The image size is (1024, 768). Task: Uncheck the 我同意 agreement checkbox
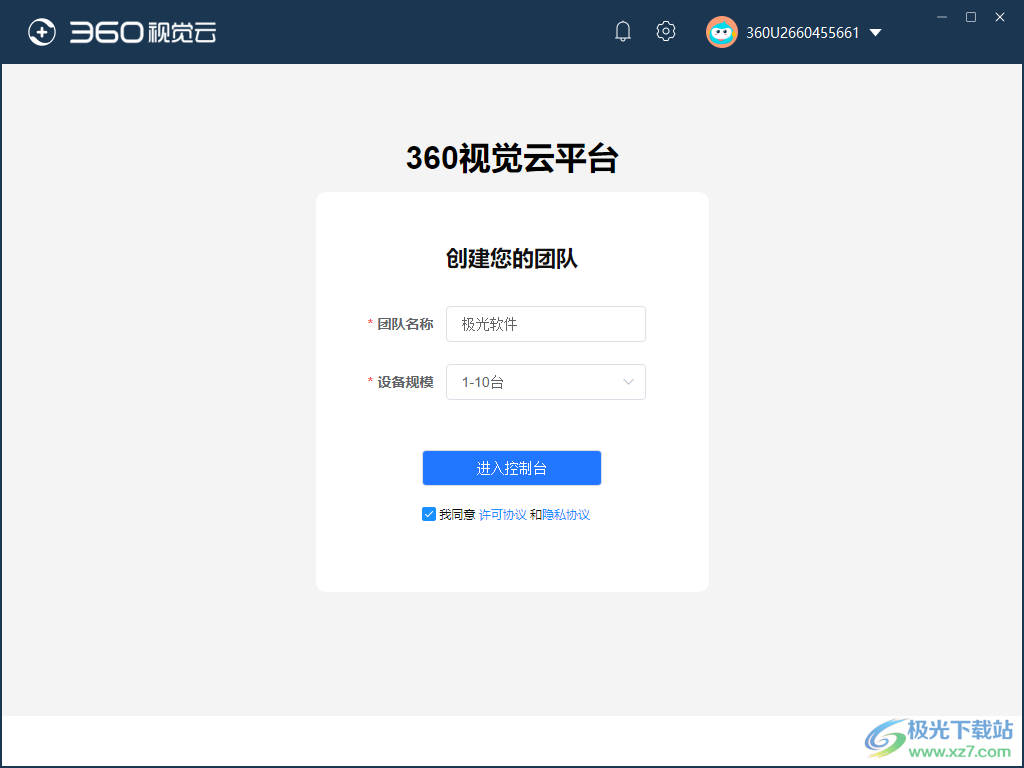[x=428, y=515]
